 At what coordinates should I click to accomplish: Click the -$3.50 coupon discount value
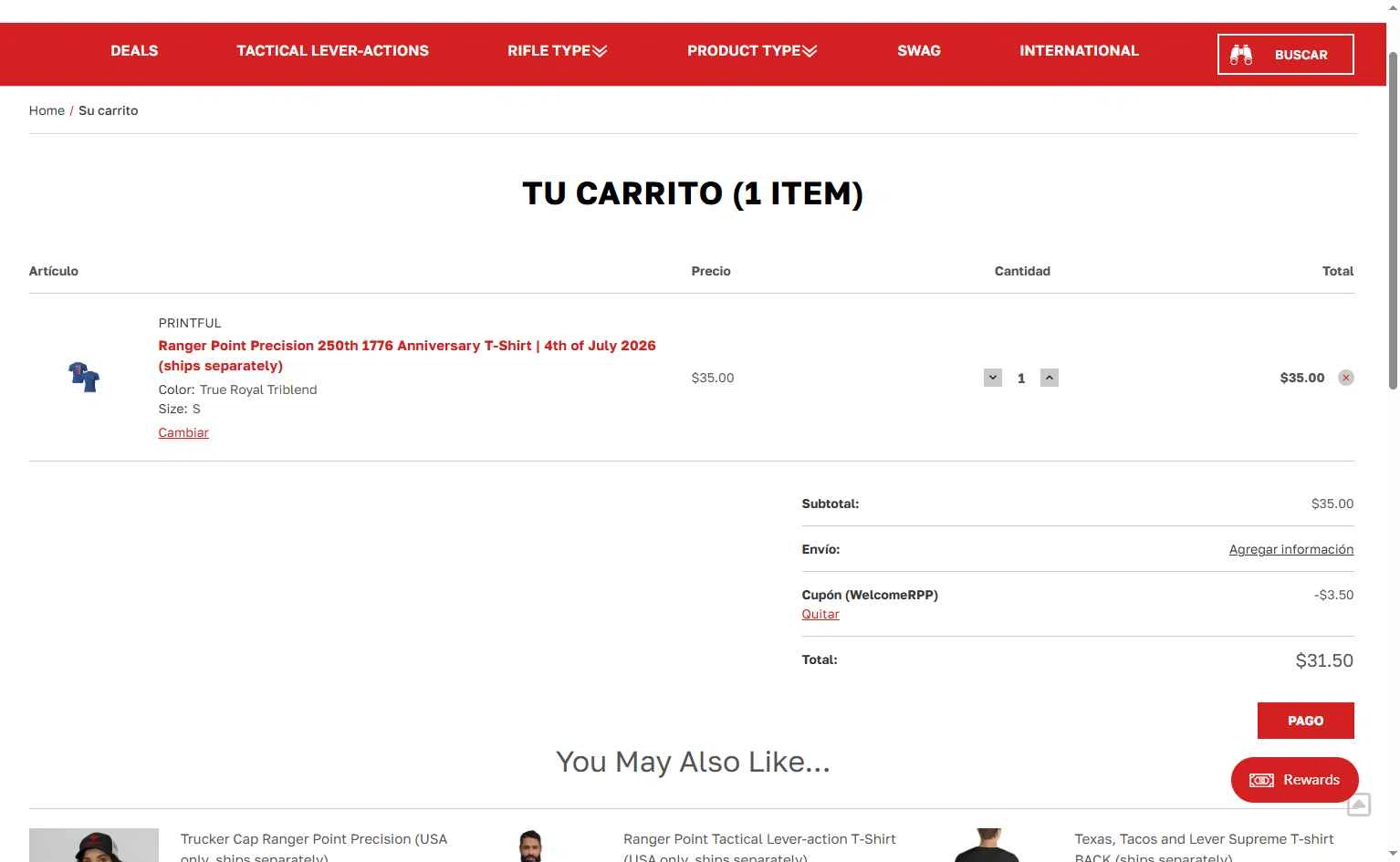click(1333, 595)
